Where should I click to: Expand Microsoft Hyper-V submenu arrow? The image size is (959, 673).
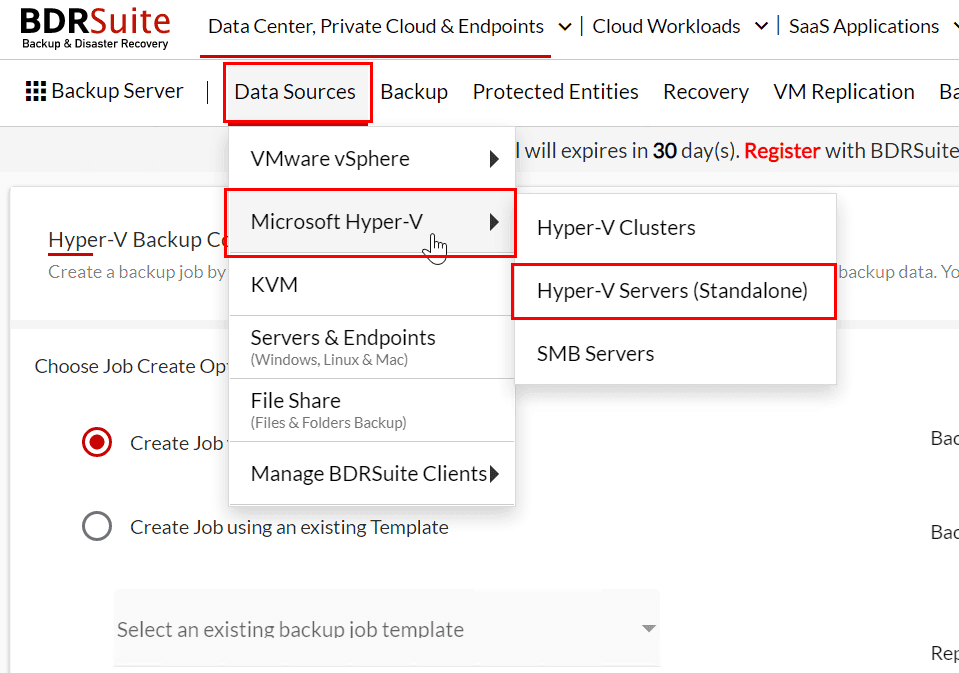point(494,222)
